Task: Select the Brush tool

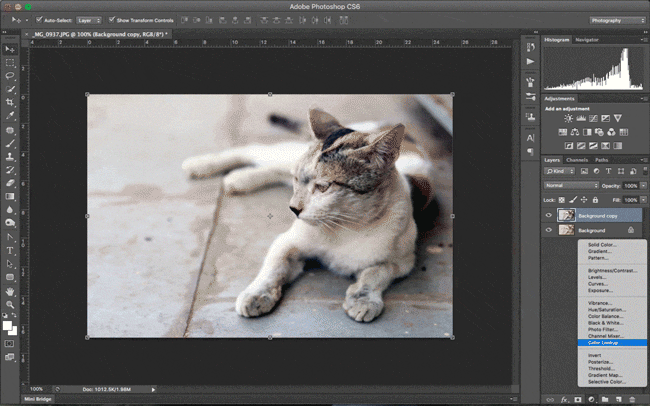Action: pyautogui.click(x=10, y=144)
